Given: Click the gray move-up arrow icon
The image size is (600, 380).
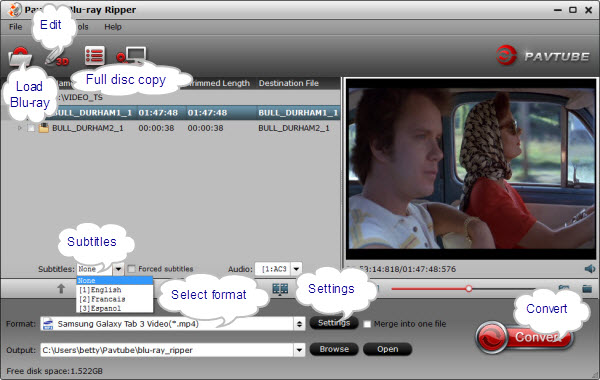Looking at the screenshot, I should [61, 289].
